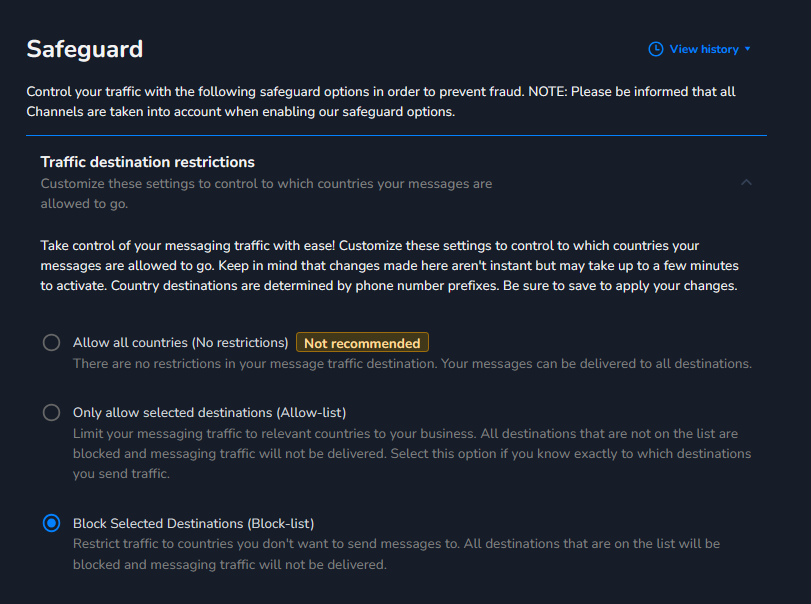Screen dimensions: 811x604
Task: Click the Block Selected Destinations (Block-list) label
Action: click(x=193, y=523)
